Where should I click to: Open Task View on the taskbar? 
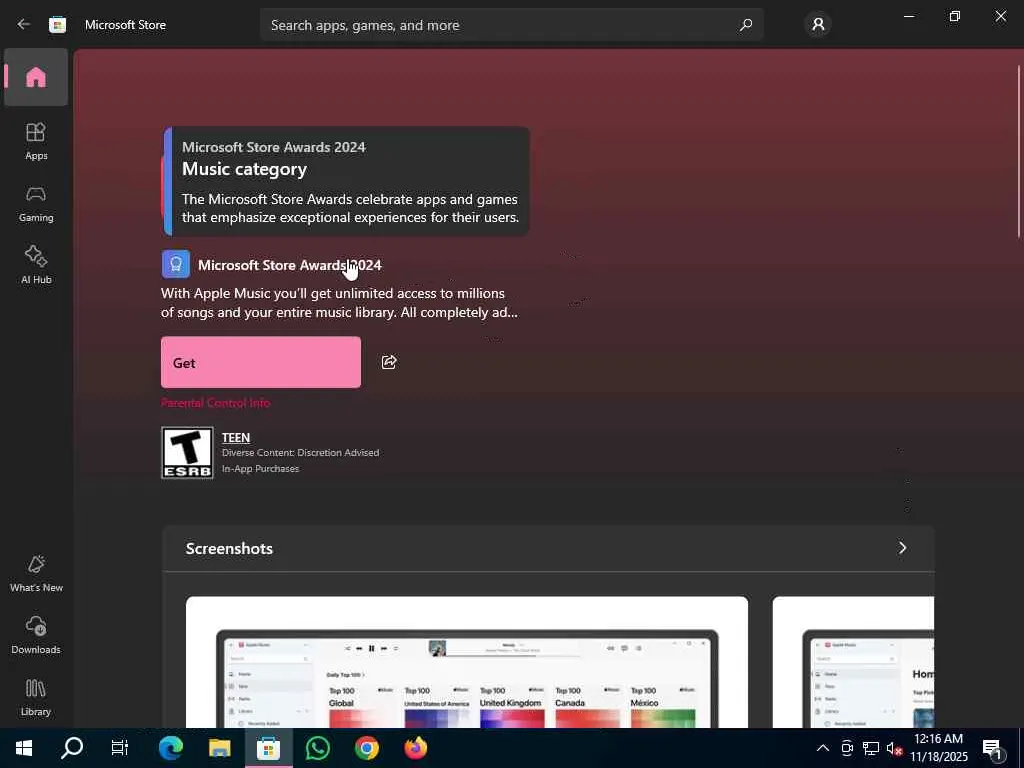pyautogui.click(x=120, y=748)
